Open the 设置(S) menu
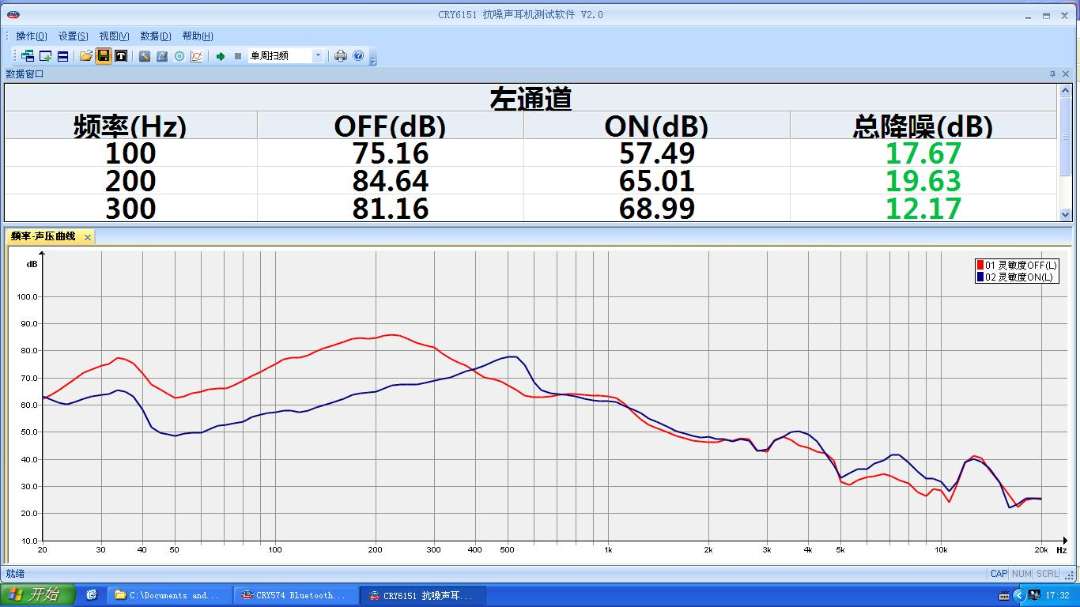The image size is (1080, 607). tap(73, 36)
